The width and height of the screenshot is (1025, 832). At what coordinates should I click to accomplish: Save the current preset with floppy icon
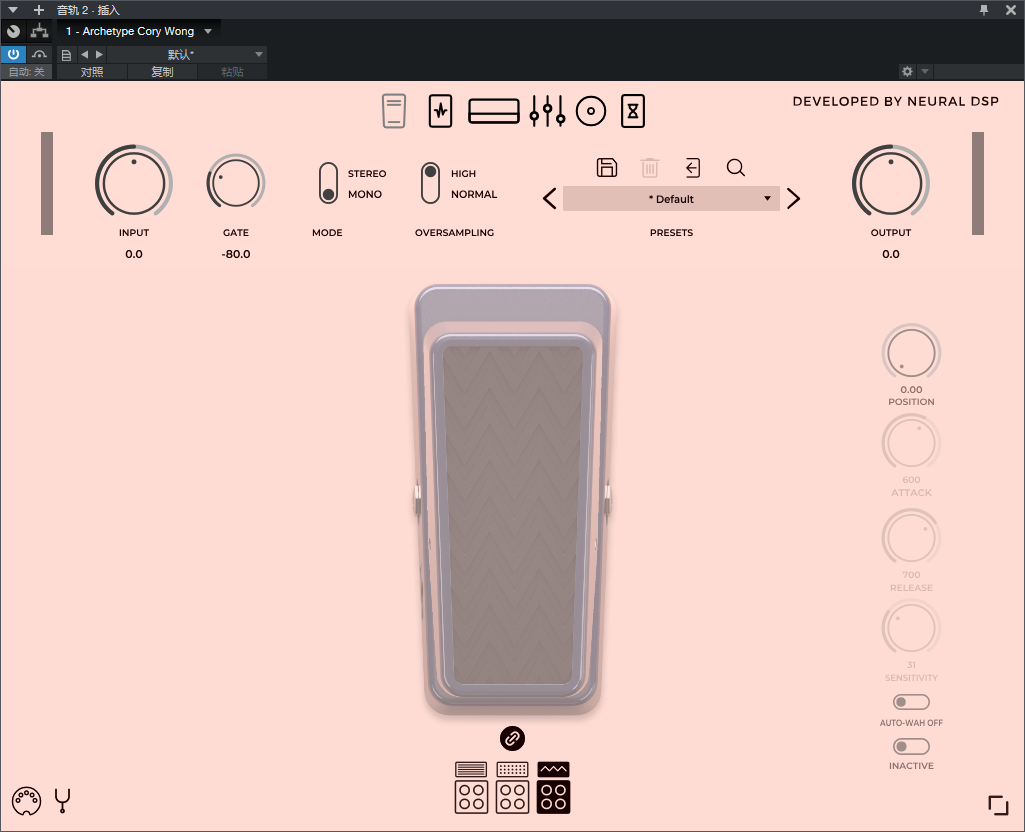click(607, 167)
